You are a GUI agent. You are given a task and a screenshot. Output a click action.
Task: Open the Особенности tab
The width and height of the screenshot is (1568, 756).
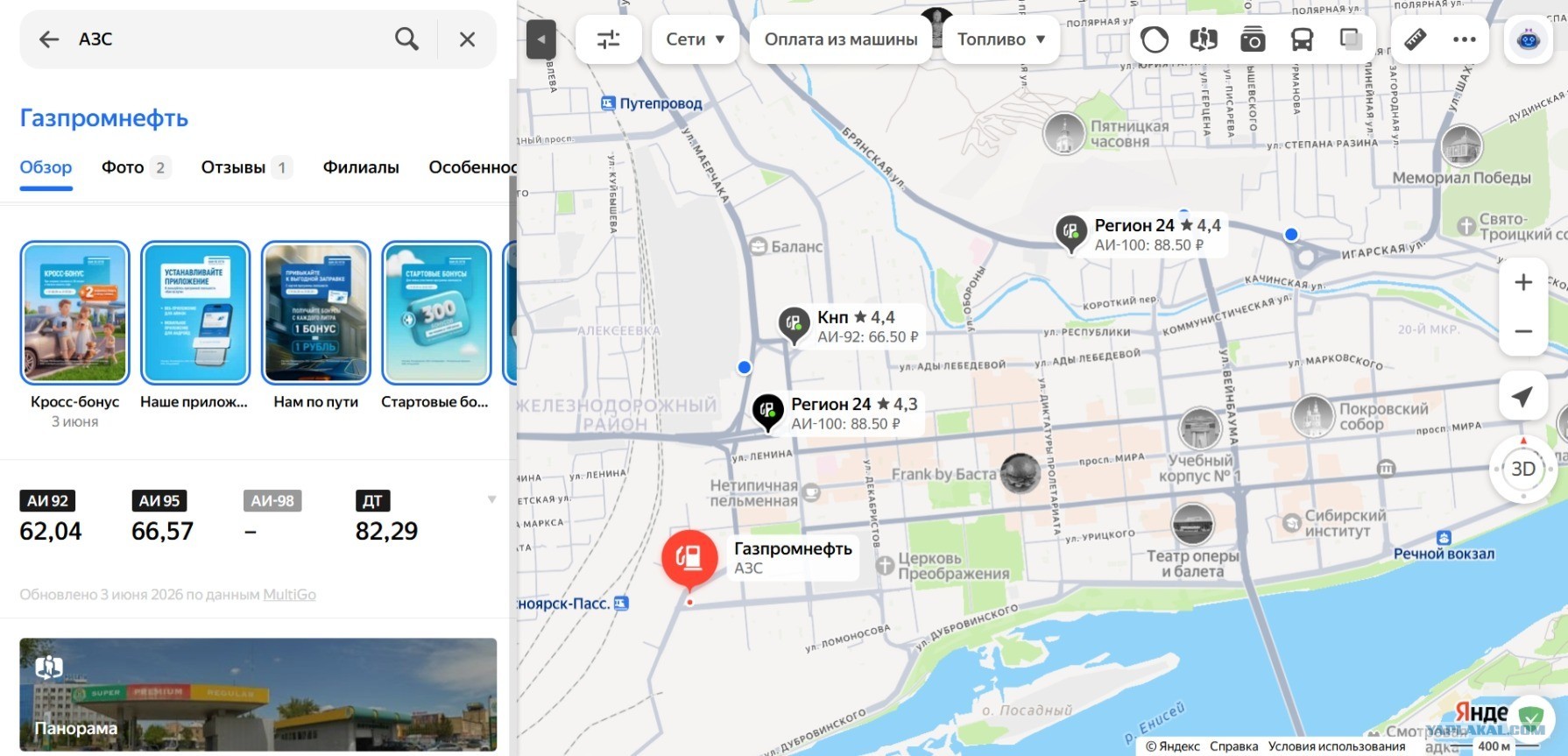coord(472,167)
